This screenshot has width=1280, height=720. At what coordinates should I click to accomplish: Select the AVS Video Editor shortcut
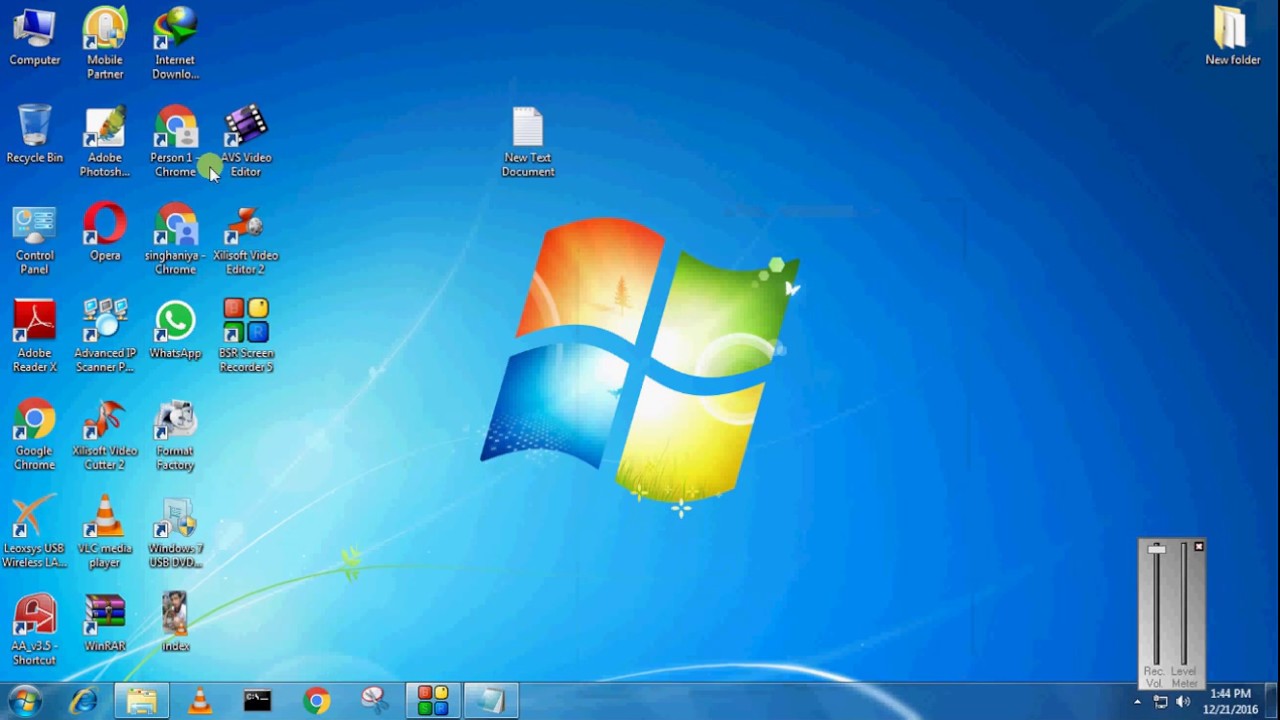[246, 141]
